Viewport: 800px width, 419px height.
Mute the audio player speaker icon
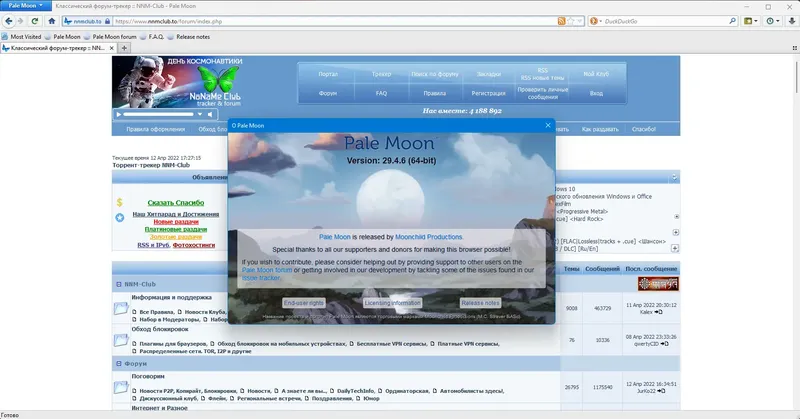[x=210, y=114]
